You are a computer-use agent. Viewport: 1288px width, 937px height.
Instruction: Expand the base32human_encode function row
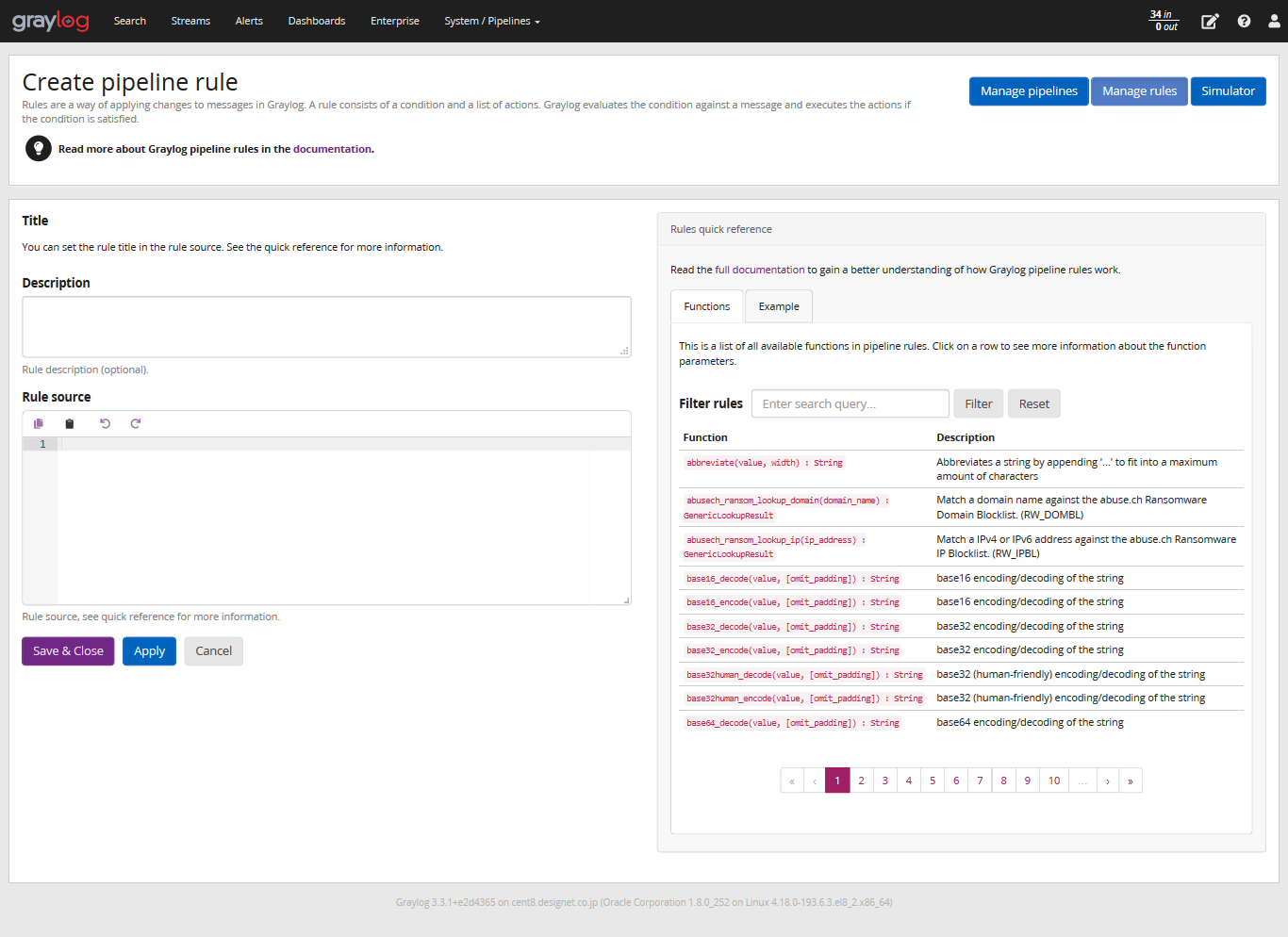pos(961,698)
